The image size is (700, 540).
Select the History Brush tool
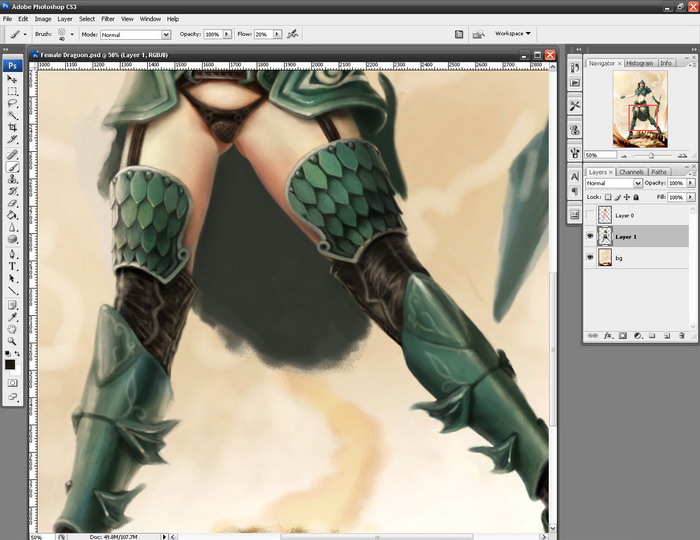12,191
